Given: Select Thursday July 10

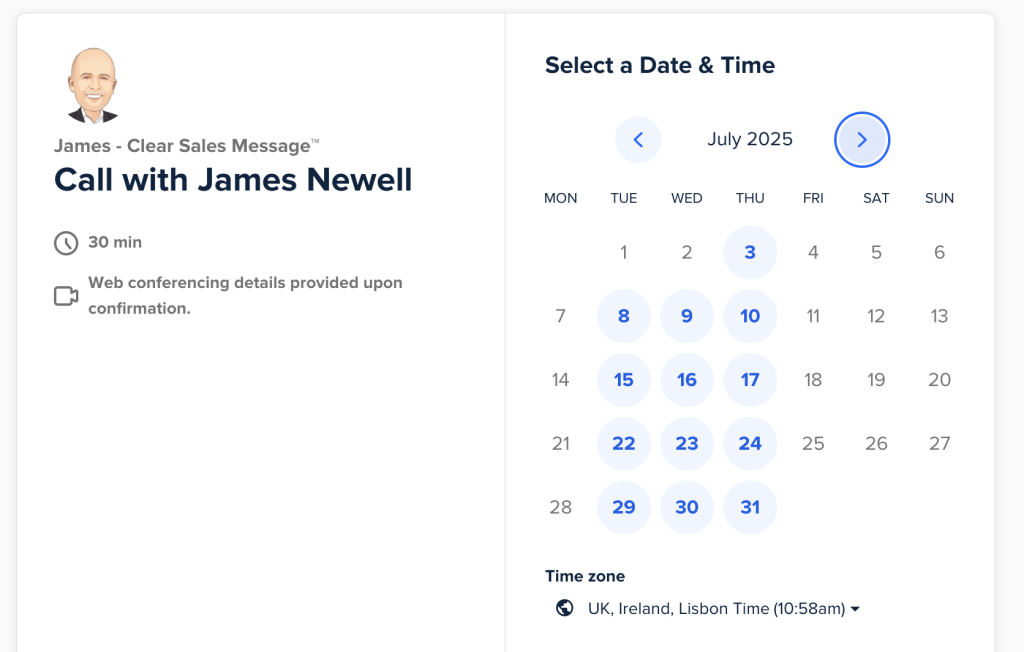Looking at the screenshot, I should point(750,316).
